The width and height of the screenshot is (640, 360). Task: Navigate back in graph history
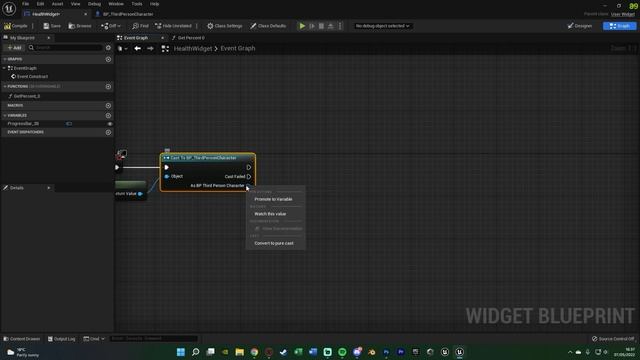coord(138,49)
